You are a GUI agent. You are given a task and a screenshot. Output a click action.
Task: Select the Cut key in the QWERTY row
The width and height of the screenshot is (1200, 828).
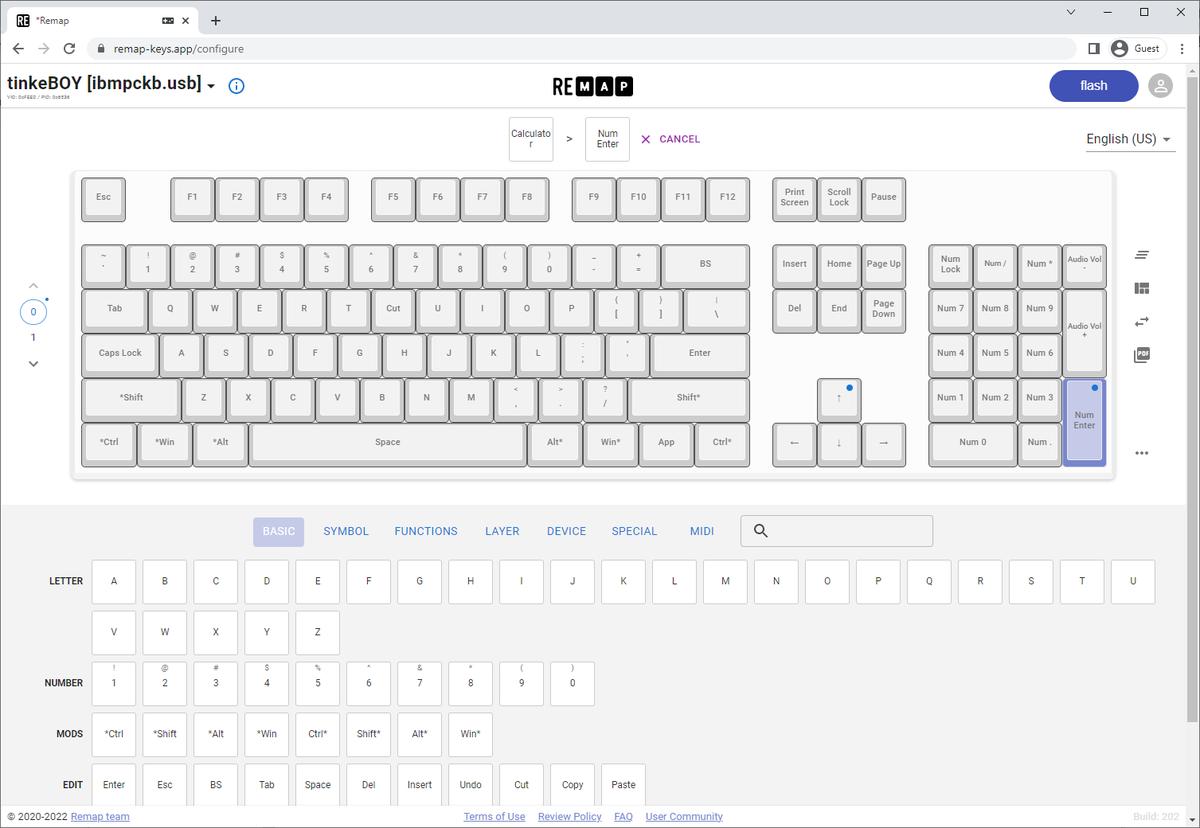(393, 309)
